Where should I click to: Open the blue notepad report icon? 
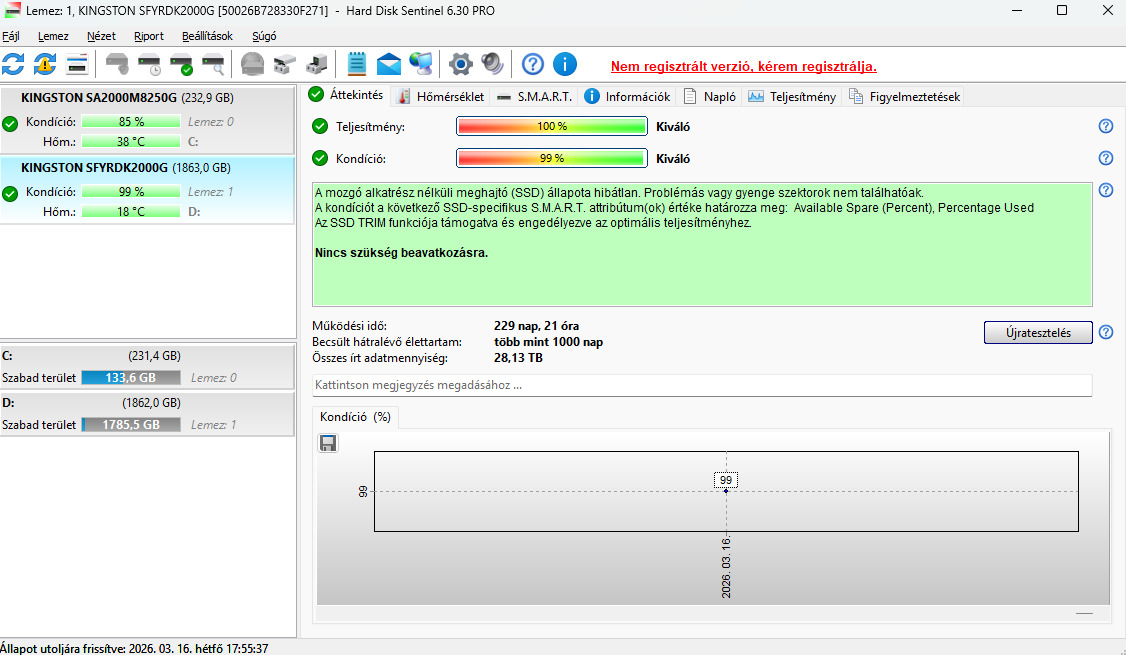coord(357,64)
